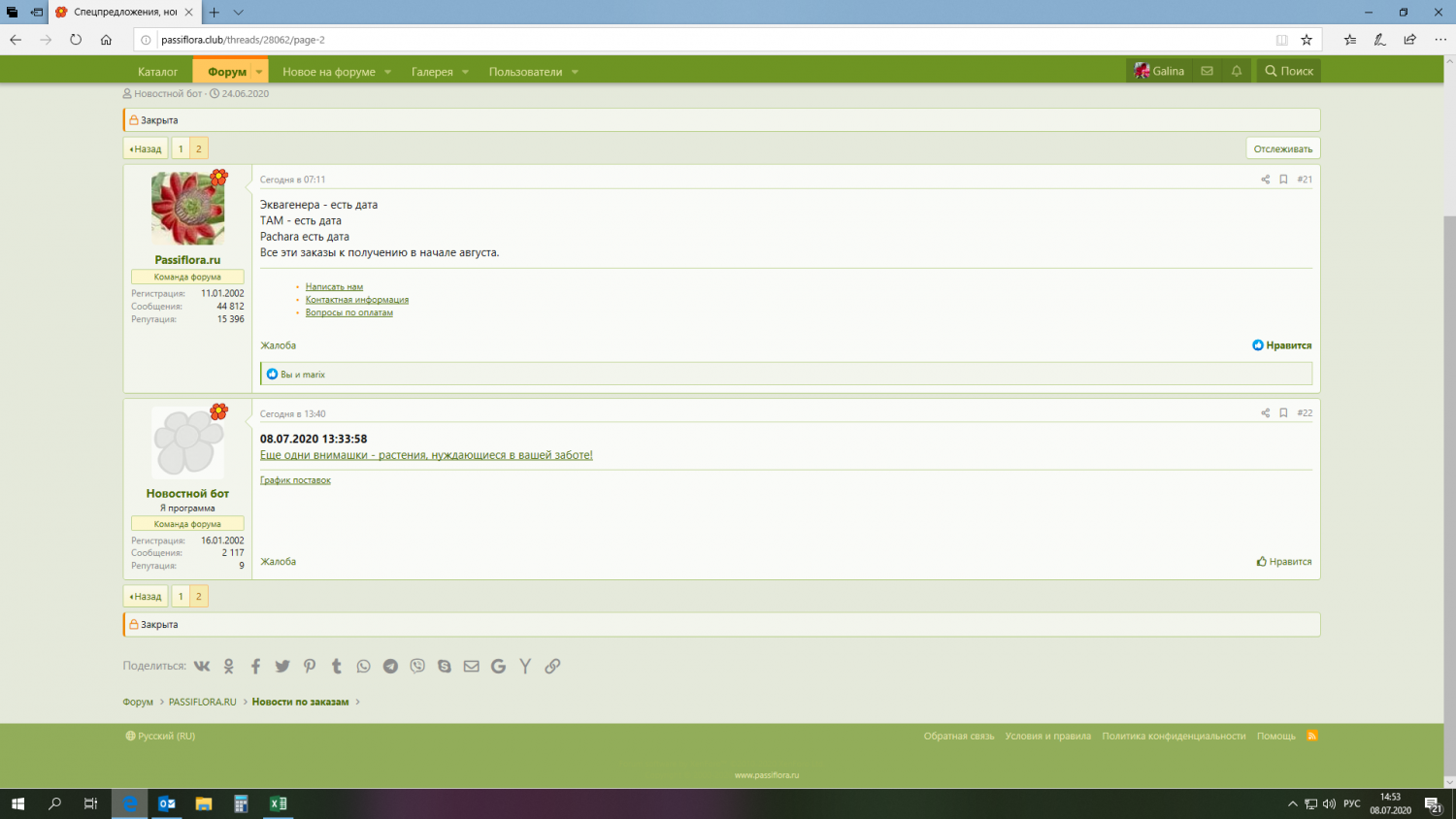Open private messages envelope icon
Image resolution: width=1456 pixels, height=819 pixels.
click(1207, 71)
